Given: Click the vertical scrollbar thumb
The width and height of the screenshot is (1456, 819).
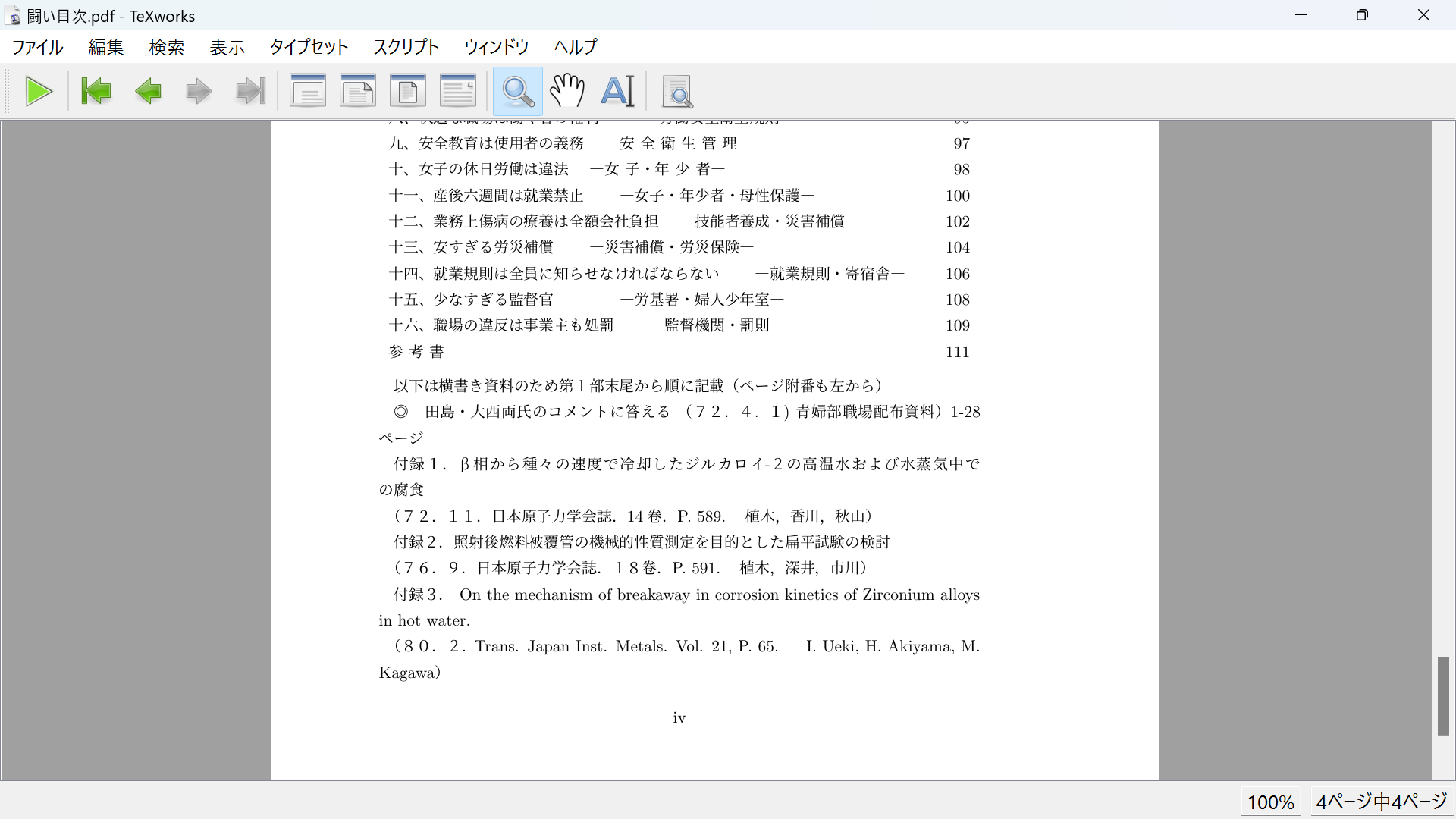Looking at the screenshot, I should click(1443, 696).
